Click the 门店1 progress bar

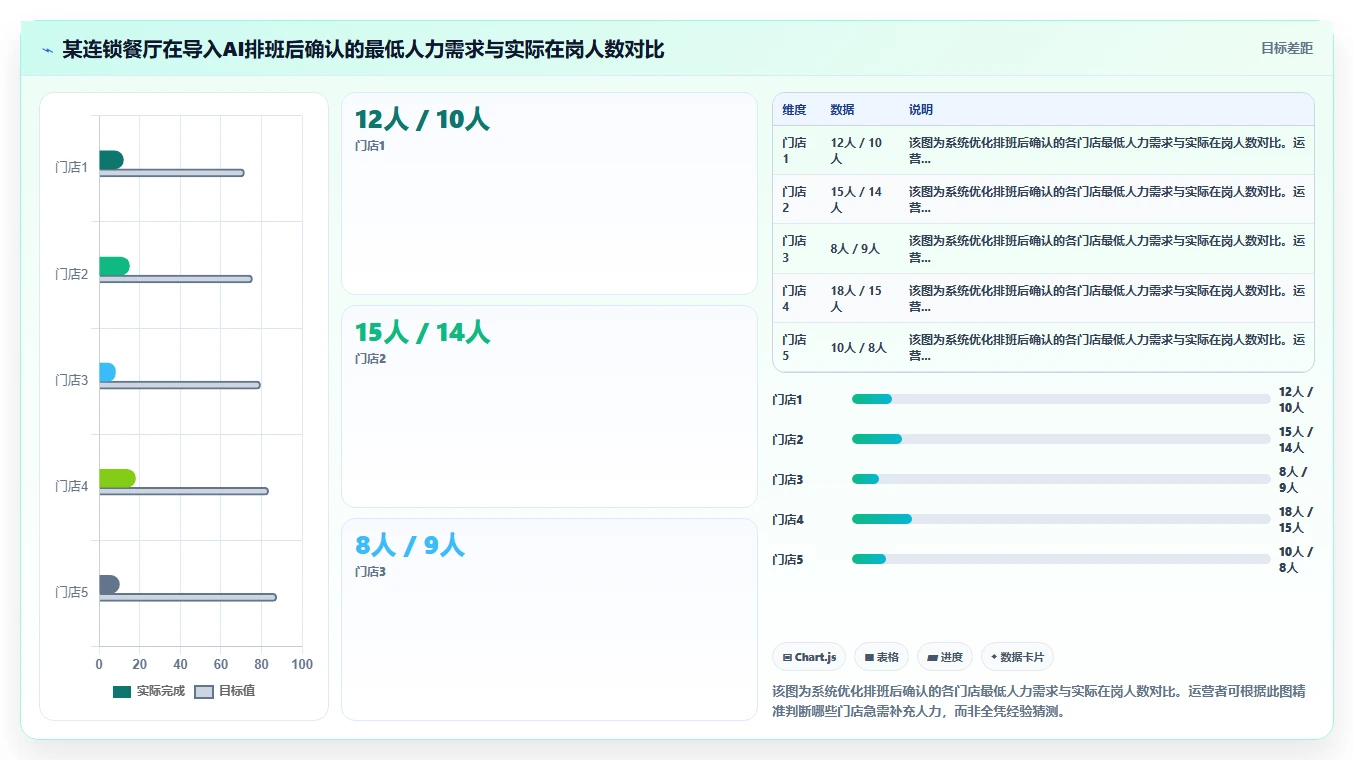pos(1061,399)
